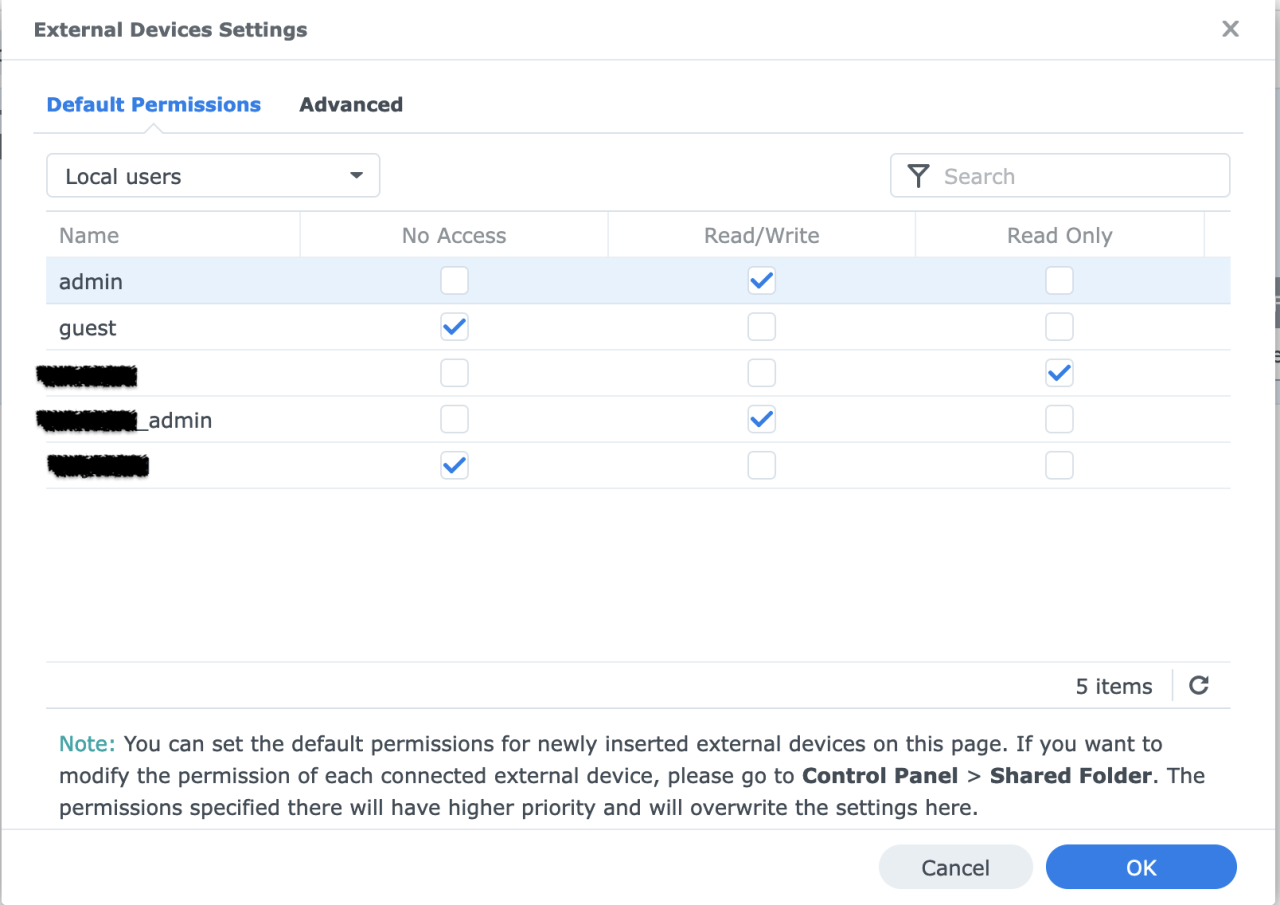Image resolution: width=1280 pixels, height=905 pixels.
Task: Close the External Devices Settings dialog
Action: (1230, 29)
